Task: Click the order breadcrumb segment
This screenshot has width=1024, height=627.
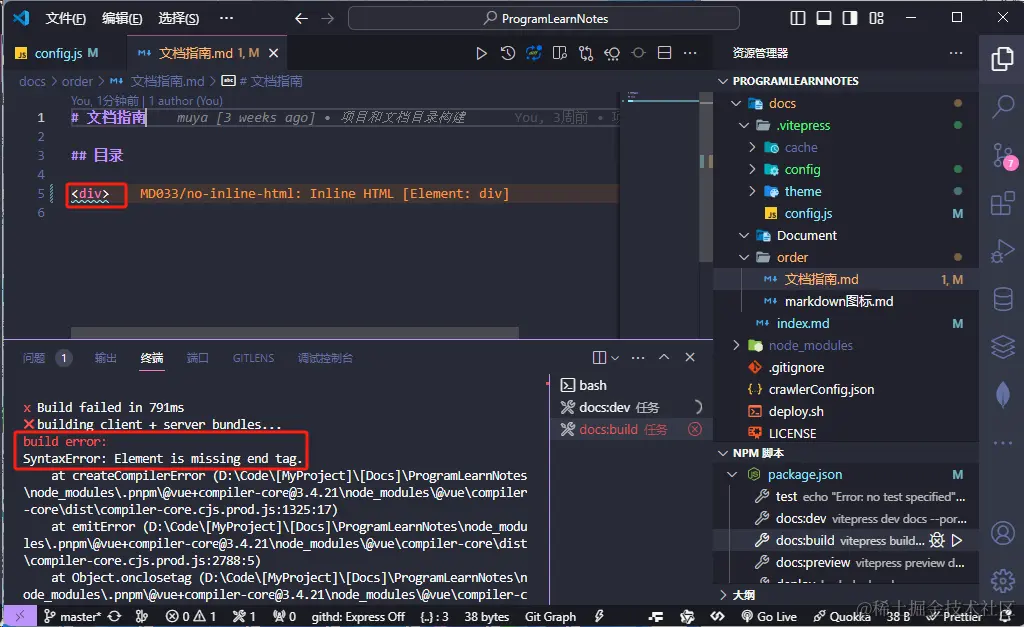Action: coord(77,82)
